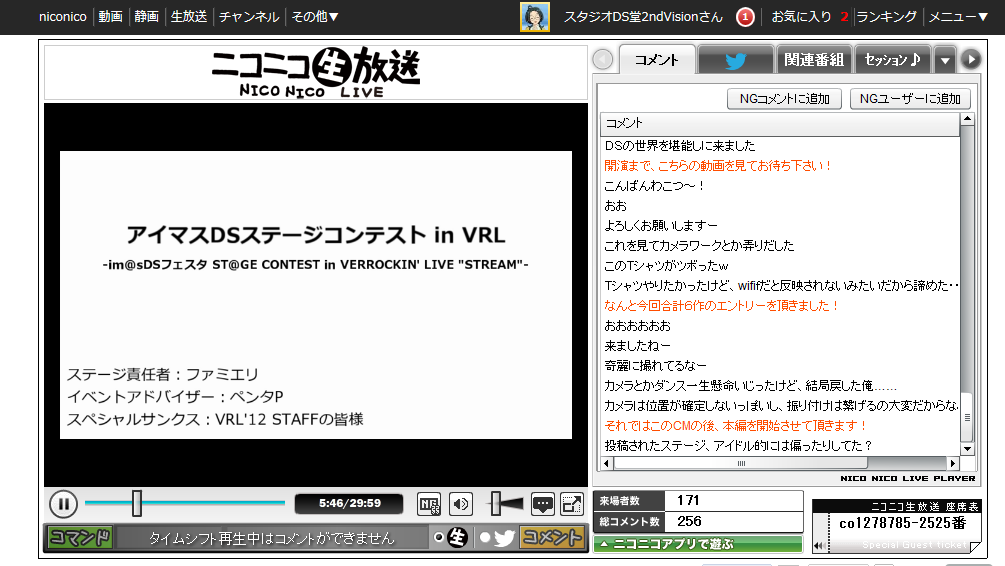Click the niconico home link
Viewport: 1005px width, 566px height.
point(63,17)
